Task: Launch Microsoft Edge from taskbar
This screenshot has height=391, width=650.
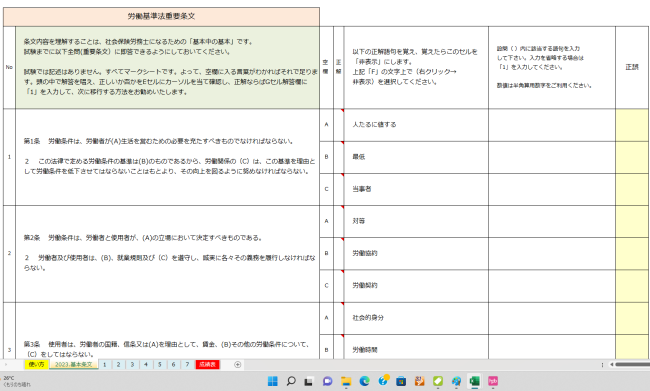Action: tap(364, 381)
